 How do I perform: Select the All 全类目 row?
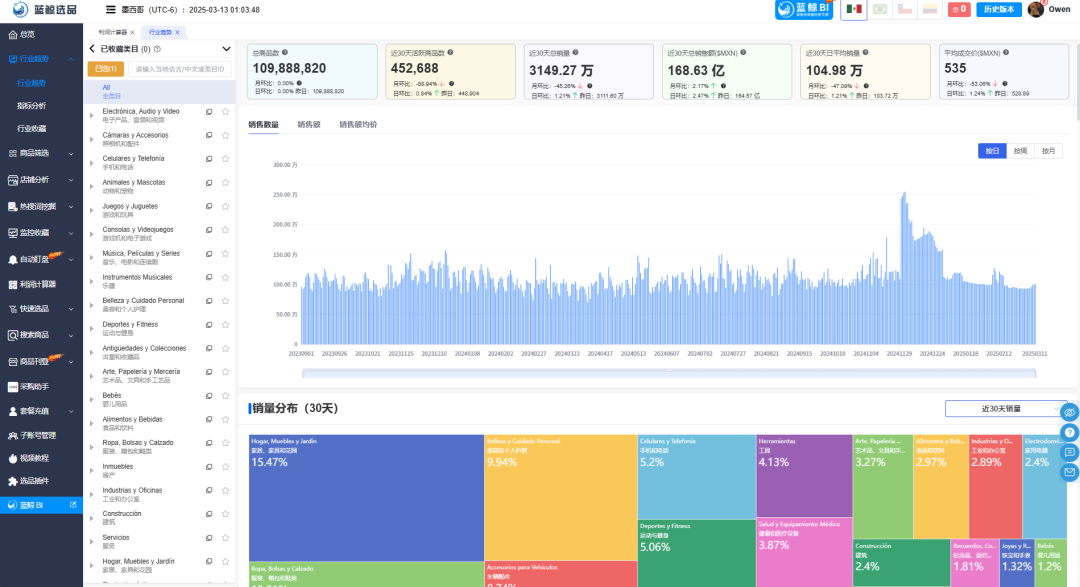click(159, 92)
